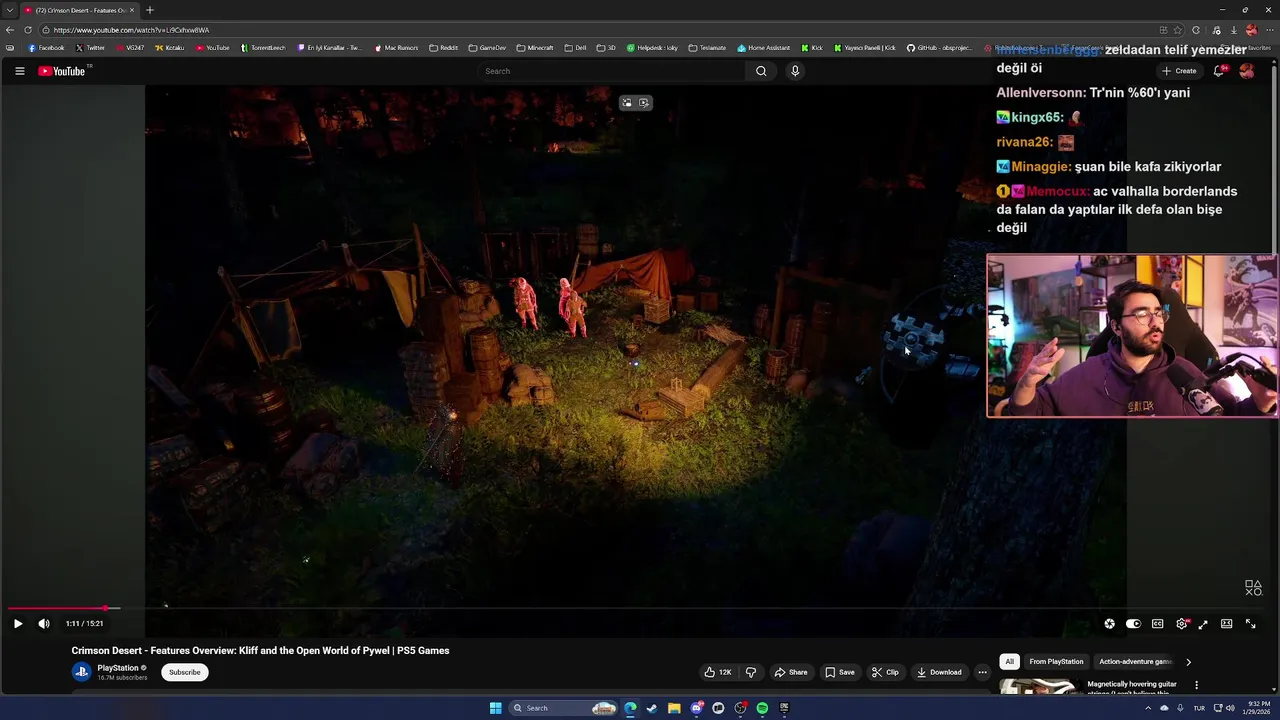Screen dimensions: 1280x720
Task: Open the GitHub obsproject bookmark
Action: coord(939,48)
